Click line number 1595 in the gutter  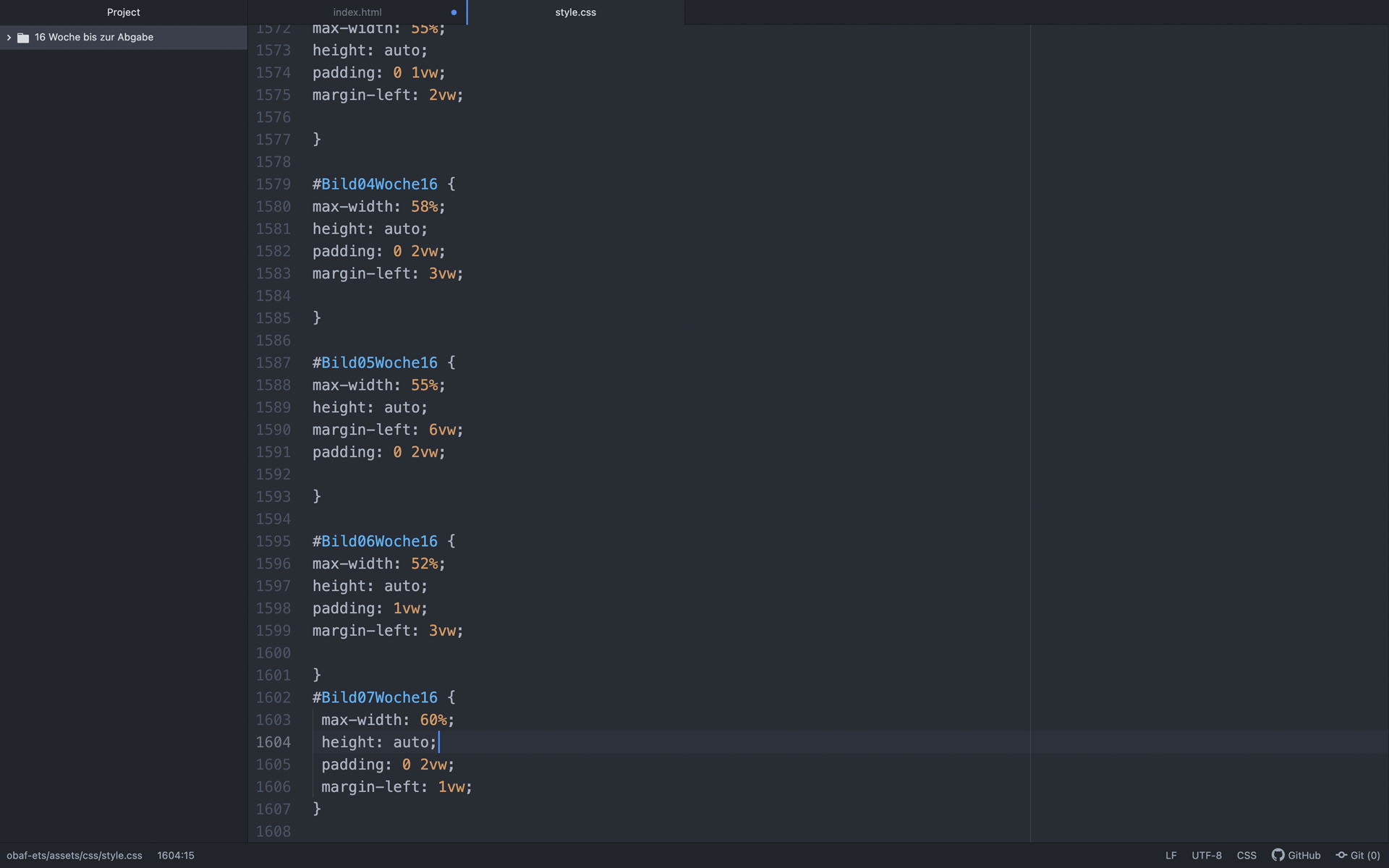(x=273, y=541)
